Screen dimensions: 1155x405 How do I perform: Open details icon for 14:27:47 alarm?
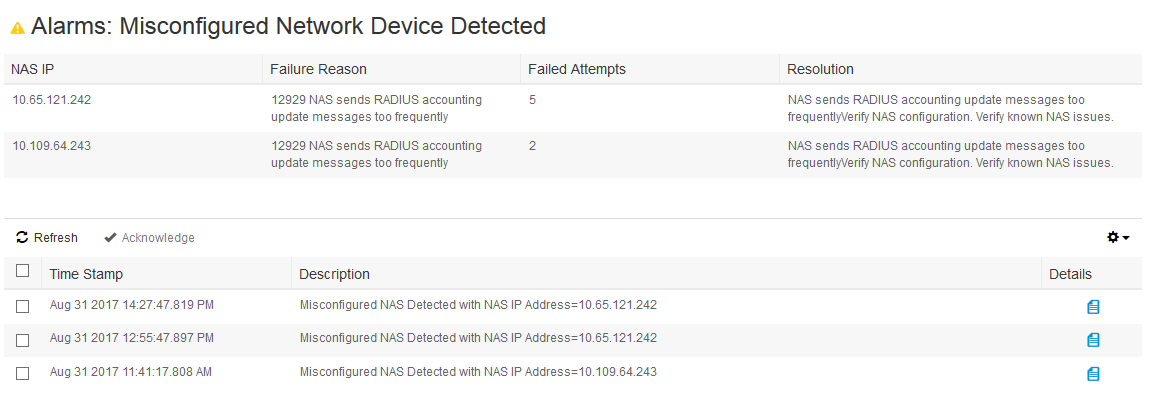[x=1093, y=306]
